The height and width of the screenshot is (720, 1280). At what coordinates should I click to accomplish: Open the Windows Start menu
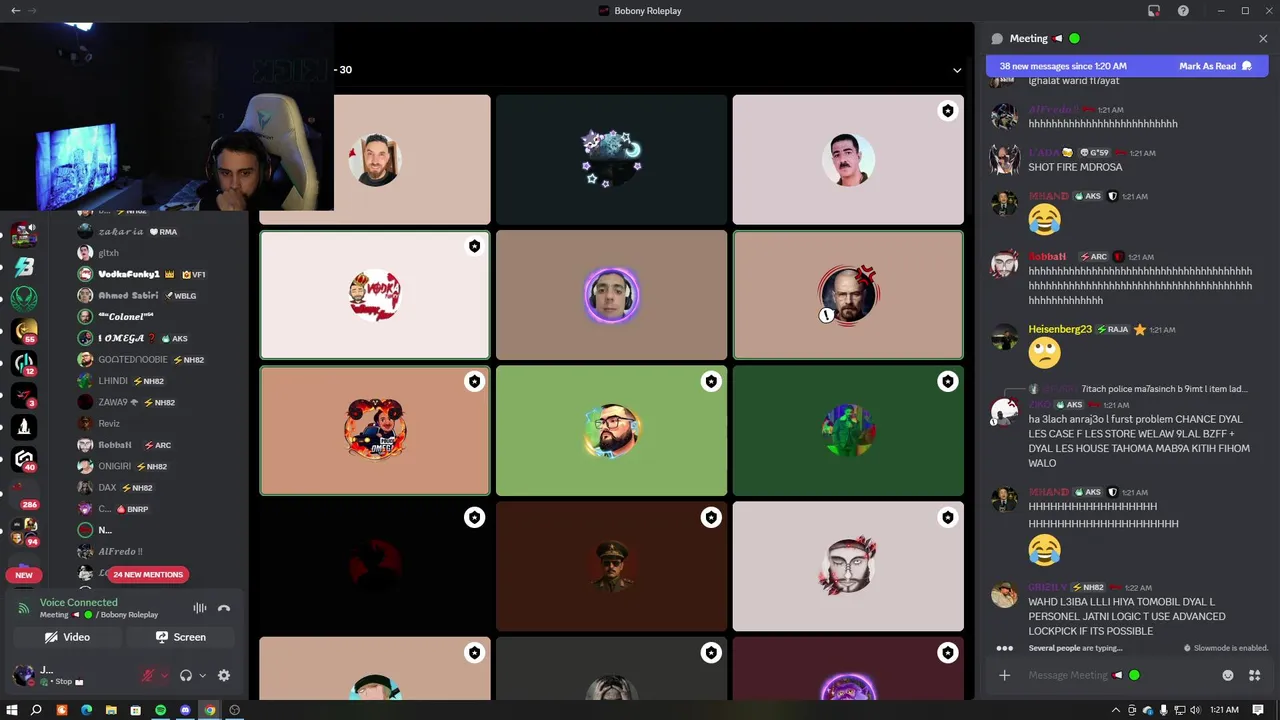click(x=12, y=710)
